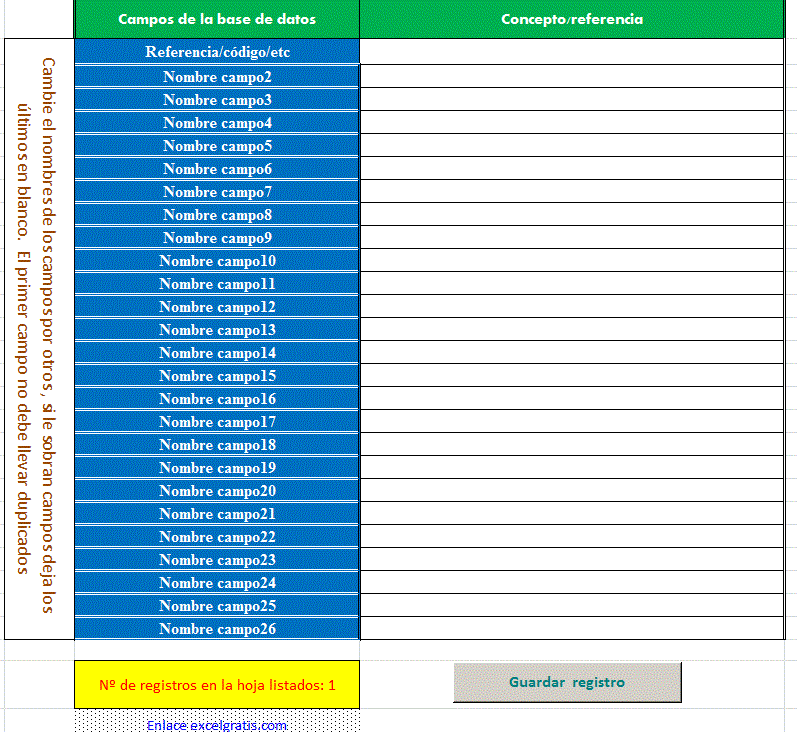This screenshot has height=732, width=797.
Task: Select the Nombre campo5 label cell
Action: tap(217, 145)
